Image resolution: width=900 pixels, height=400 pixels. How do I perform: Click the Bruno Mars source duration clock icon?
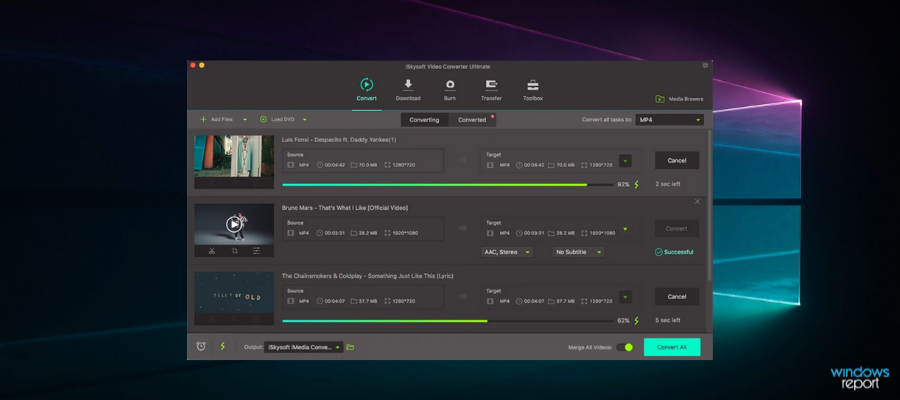(x=320, y=233)
